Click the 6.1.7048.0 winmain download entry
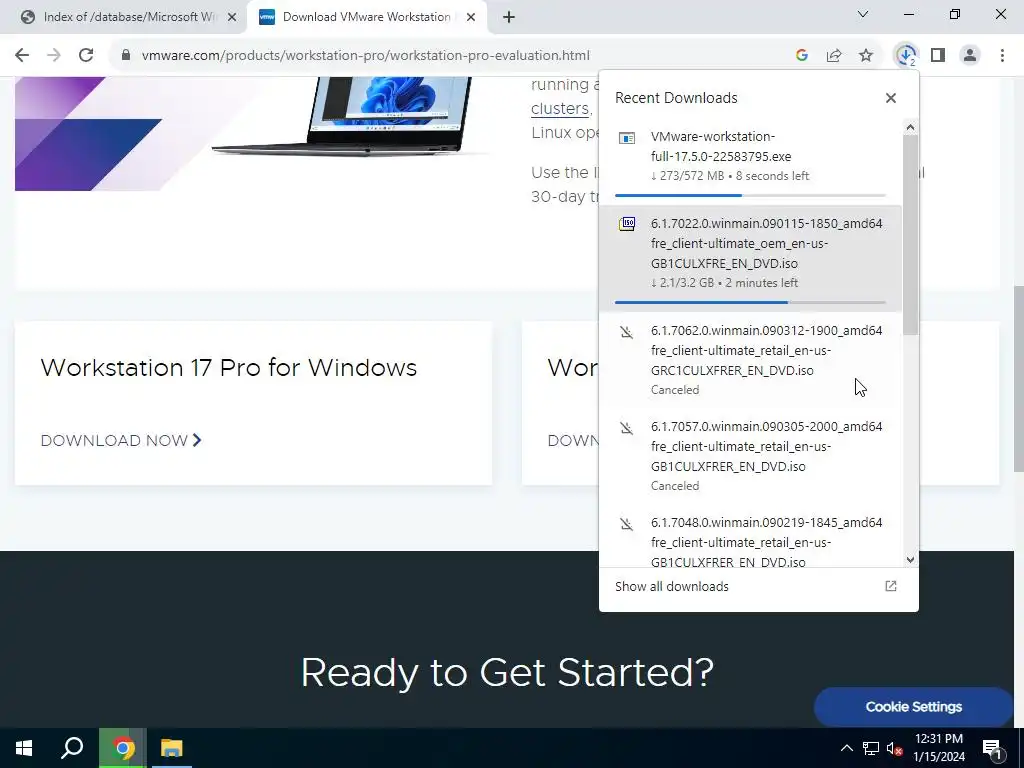 [750, 537]
